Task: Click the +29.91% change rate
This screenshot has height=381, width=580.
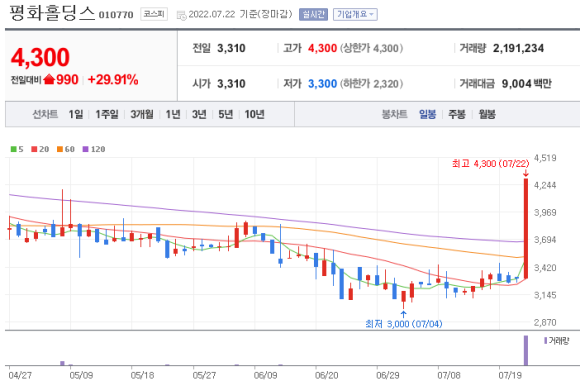Action: click(113, 80)
